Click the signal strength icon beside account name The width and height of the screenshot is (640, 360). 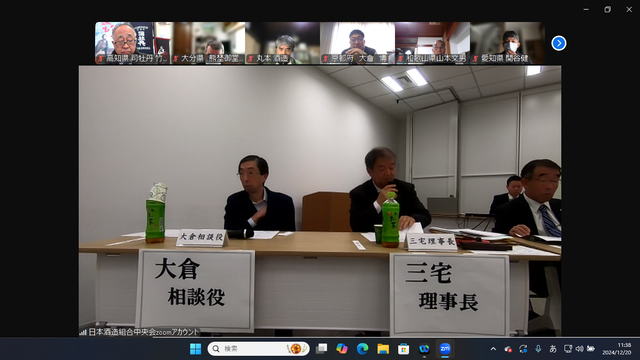pyautogui.click(x=83, y=332)
